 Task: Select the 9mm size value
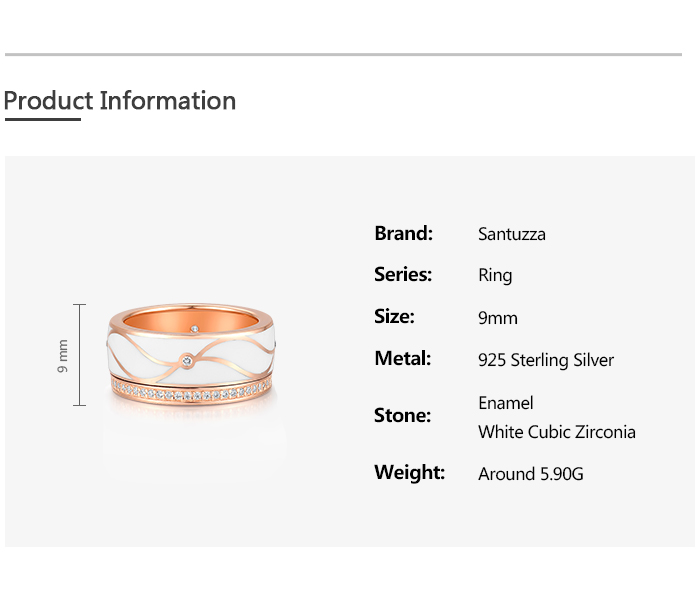point(498,319)
